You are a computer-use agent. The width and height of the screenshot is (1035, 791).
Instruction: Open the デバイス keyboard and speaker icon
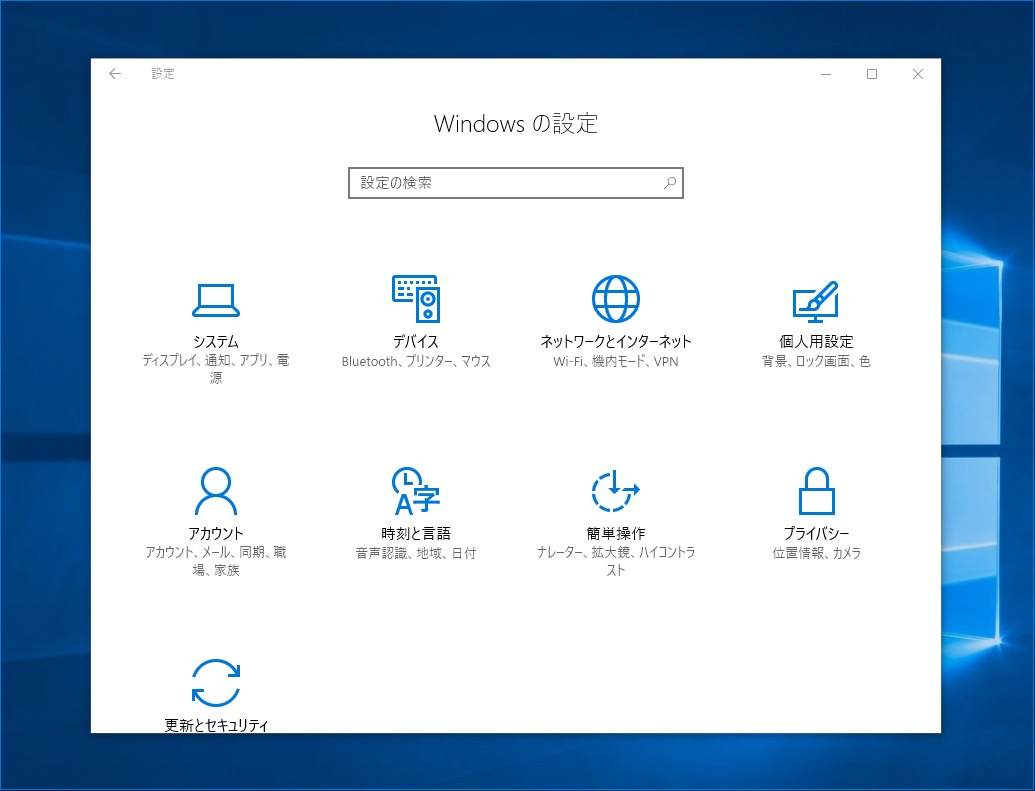tap(416, 298)
